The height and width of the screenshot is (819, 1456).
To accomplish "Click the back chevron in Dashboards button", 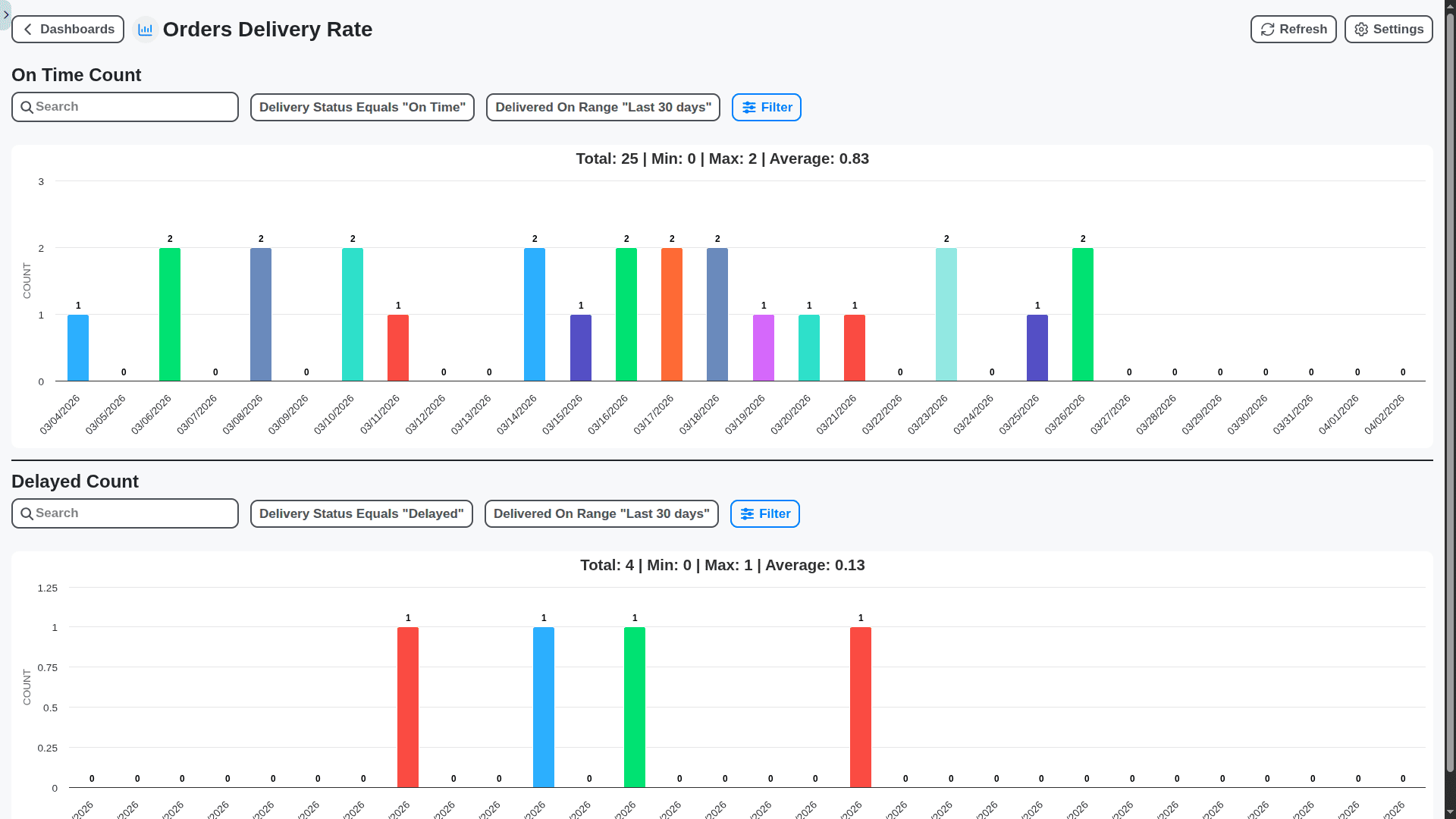I will 27,29.
